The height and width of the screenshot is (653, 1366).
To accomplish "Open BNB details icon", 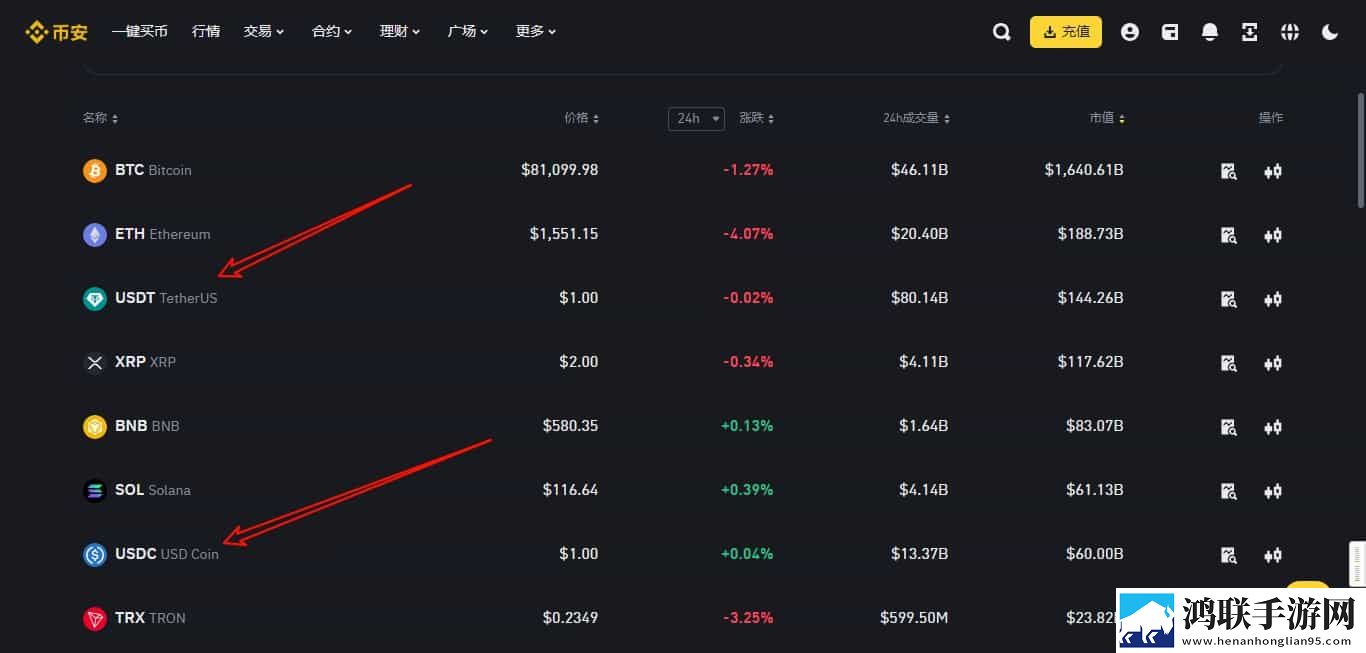I will [1229, 427].
